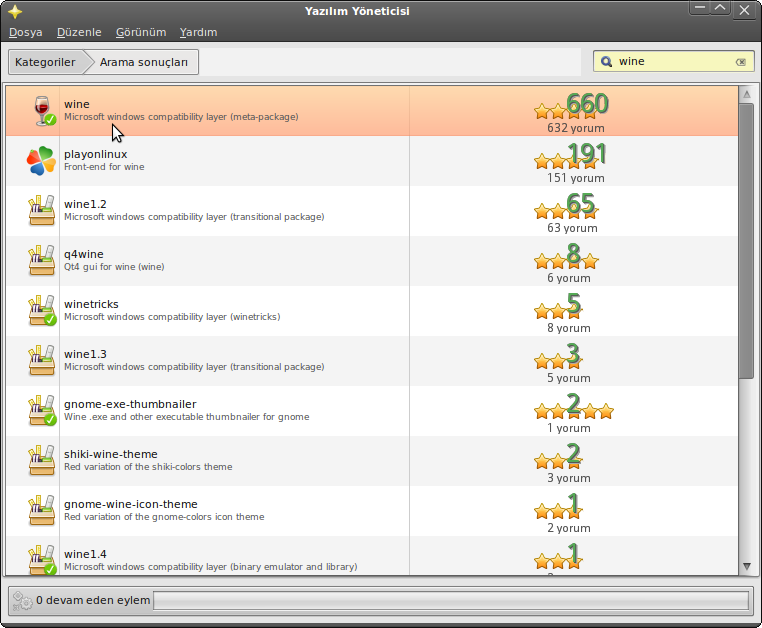
Task: Click the gnome-wine-icon-theme package icon
Action: [x=41, y=511]
